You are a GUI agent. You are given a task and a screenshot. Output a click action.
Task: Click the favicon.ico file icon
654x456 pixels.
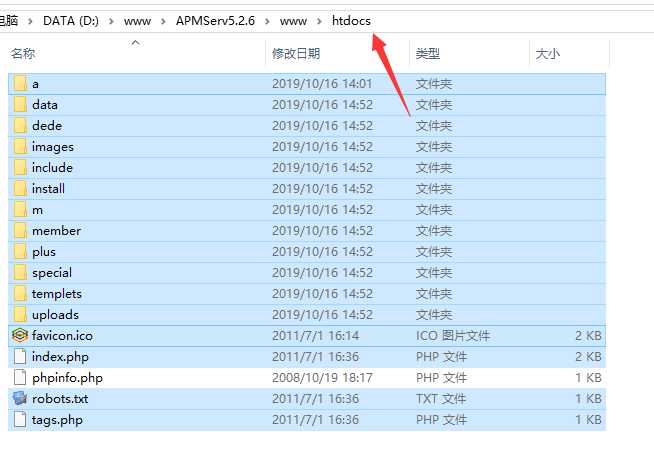click(x=20, y=335)
